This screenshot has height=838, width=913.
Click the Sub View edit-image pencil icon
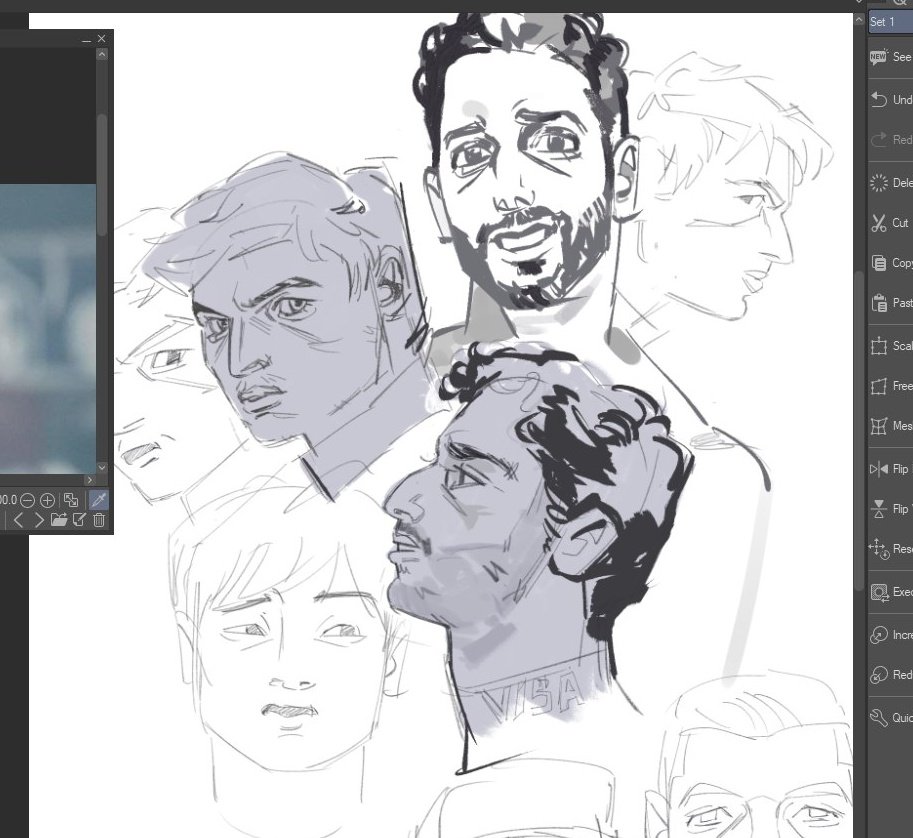pyautogui.click(x=79, y=519)
